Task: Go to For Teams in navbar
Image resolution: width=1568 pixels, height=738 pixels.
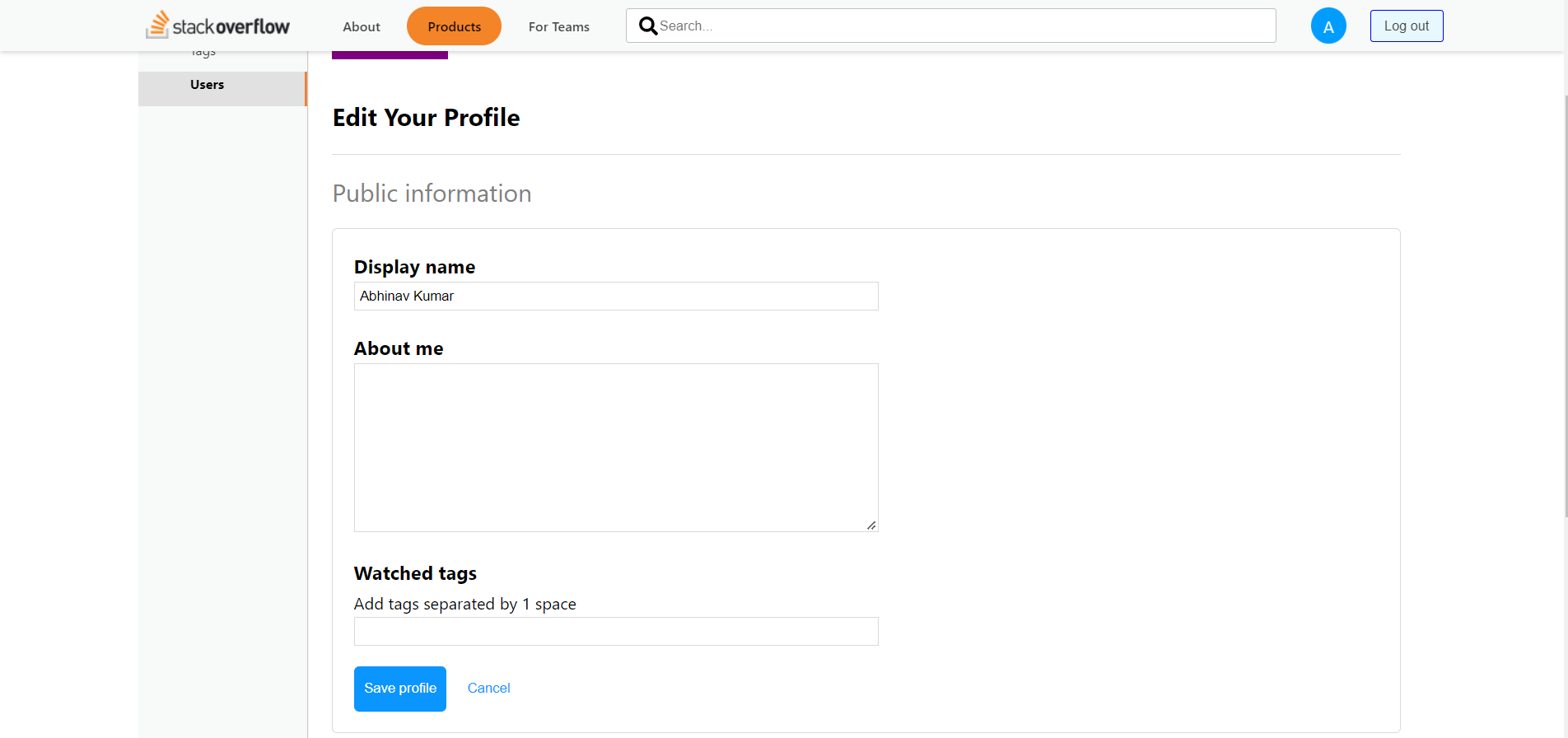Action: click(559, 27)
